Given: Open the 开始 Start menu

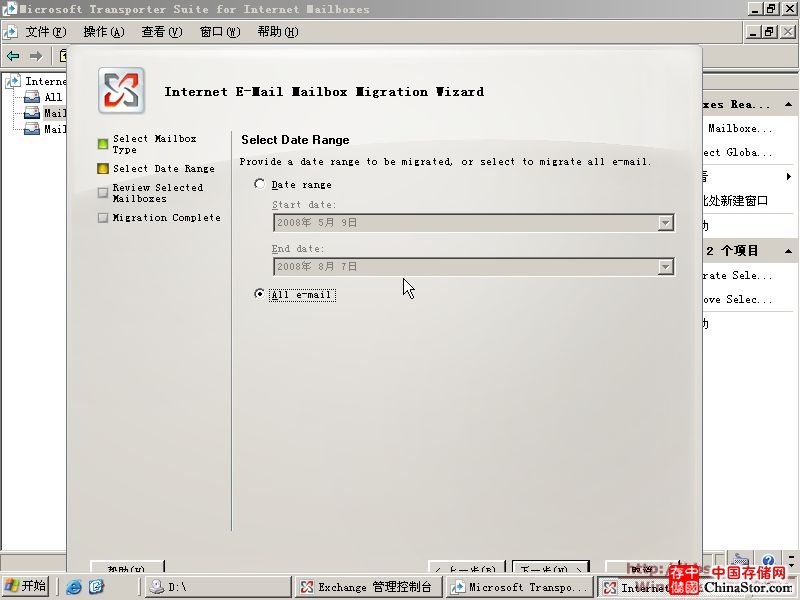Looking at the screenshot, I should 26,586.
